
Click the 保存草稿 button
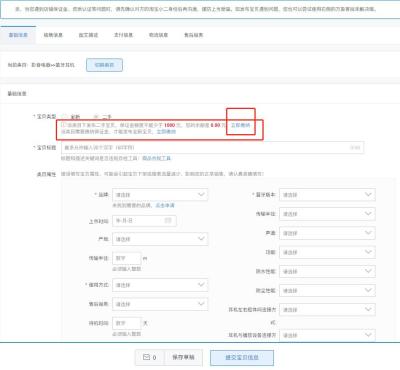tap(183, 357)
